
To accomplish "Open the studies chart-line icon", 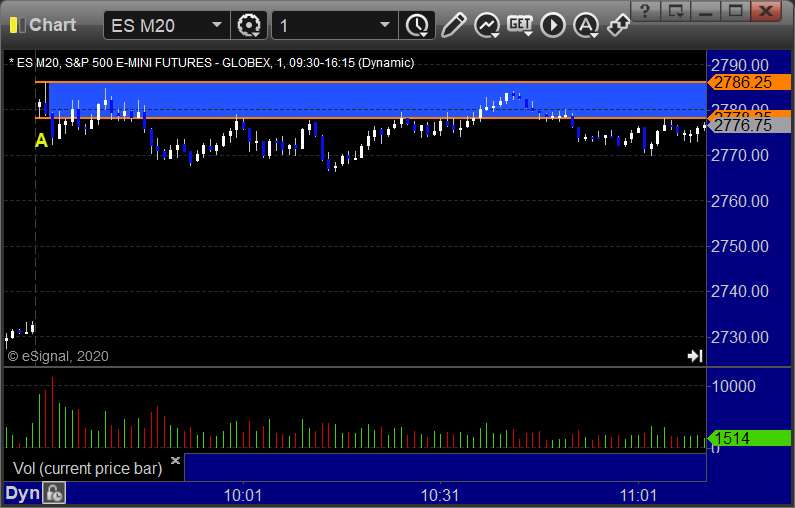I will [487, 25].
